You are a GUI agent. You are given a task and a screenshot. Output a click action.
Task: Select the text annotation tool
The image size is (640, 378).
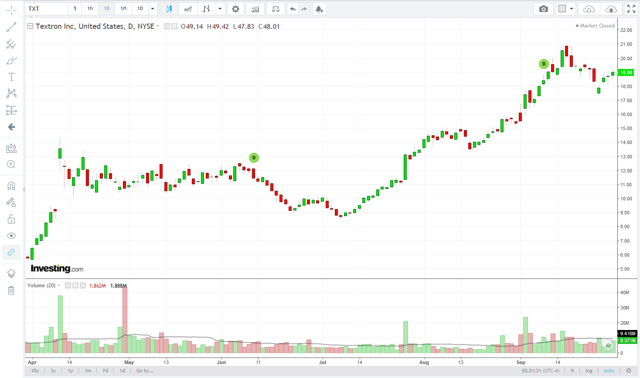11,77
